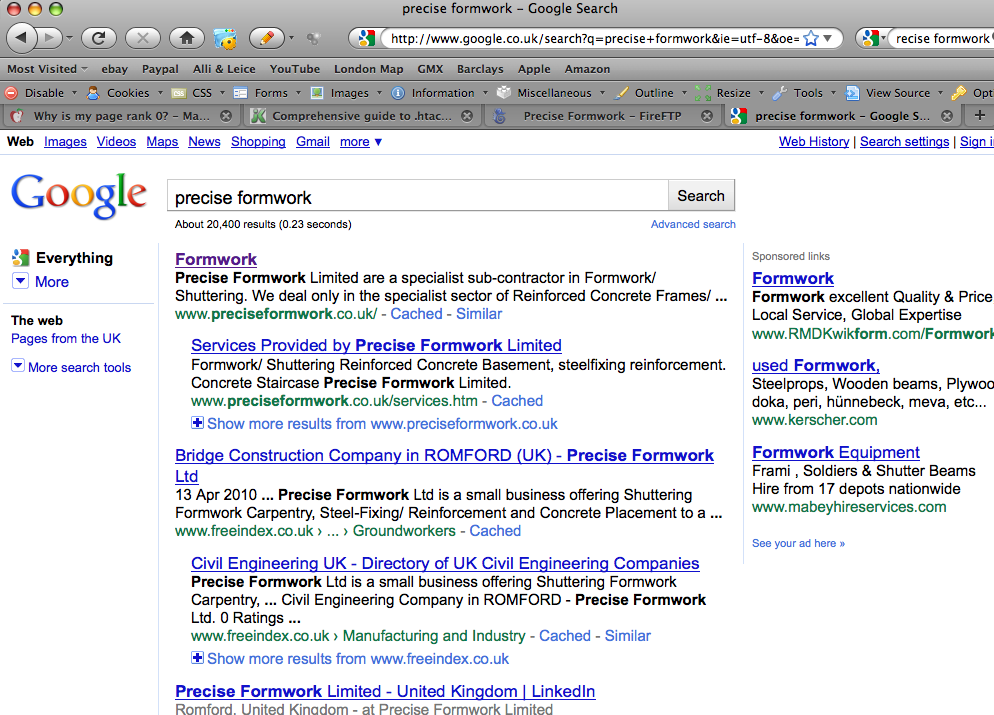Image resolution: width=994 pixels, height=715 pixels.
Task: Click the Forward navigation arrow
Action: [x=49, y=38]
